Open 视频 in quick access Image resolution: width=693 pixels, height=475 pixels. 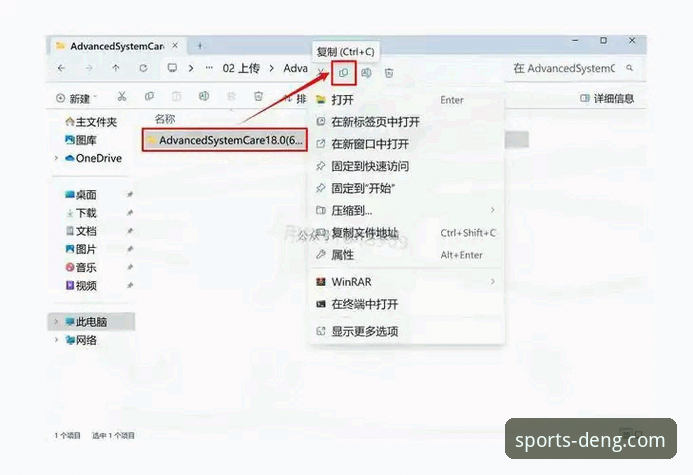coord(80,285)
